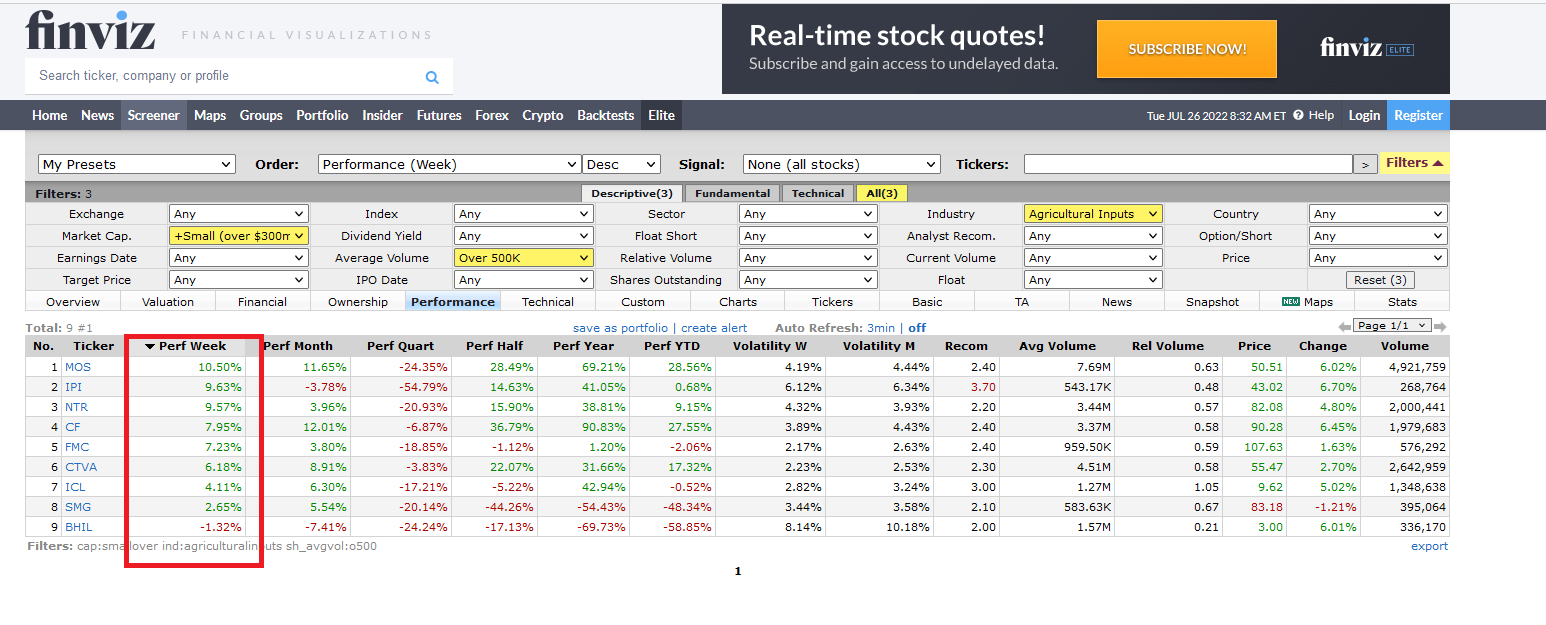Go to previous page arrow icon
The width and height of the screenshot is (1546, 625).
(1344, 327)
